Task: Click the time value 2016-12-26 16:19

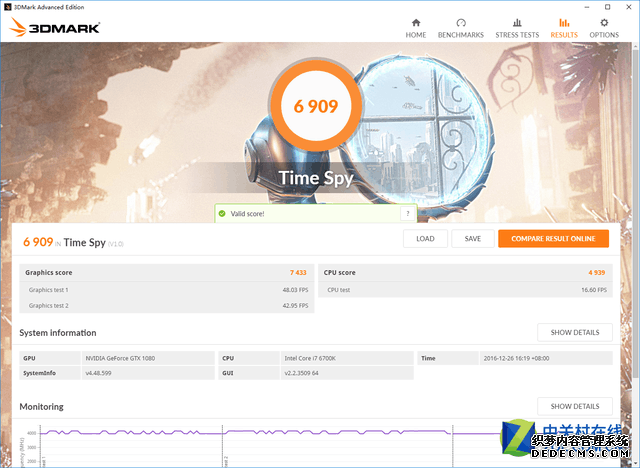Action: (x=516, y=358)
